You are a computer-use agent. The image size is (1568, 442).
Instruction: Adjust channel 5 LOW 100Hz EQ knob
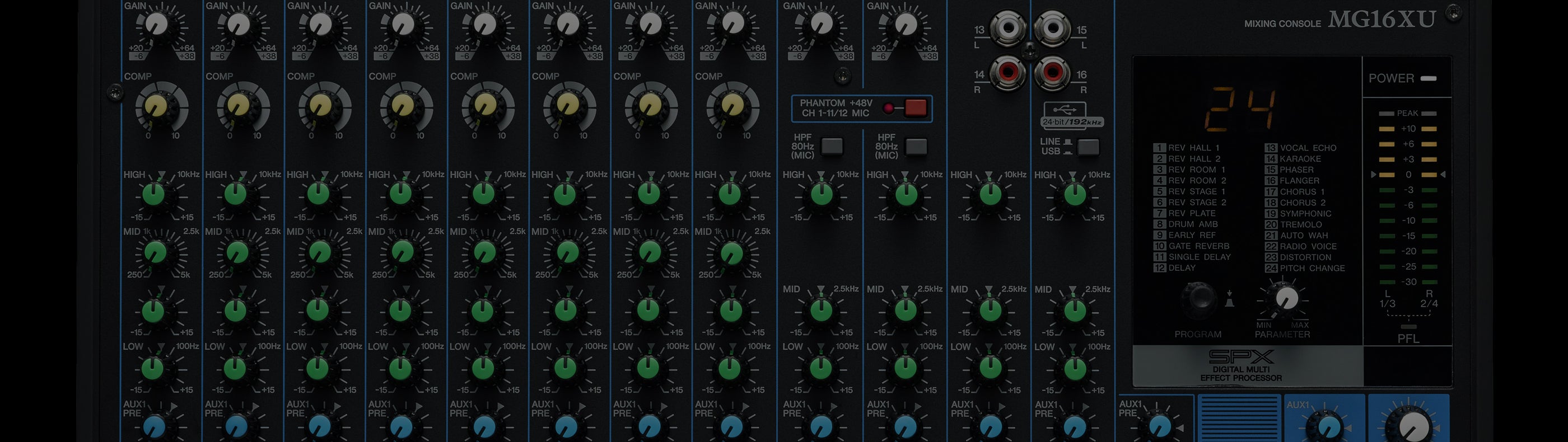coord(483,368)
